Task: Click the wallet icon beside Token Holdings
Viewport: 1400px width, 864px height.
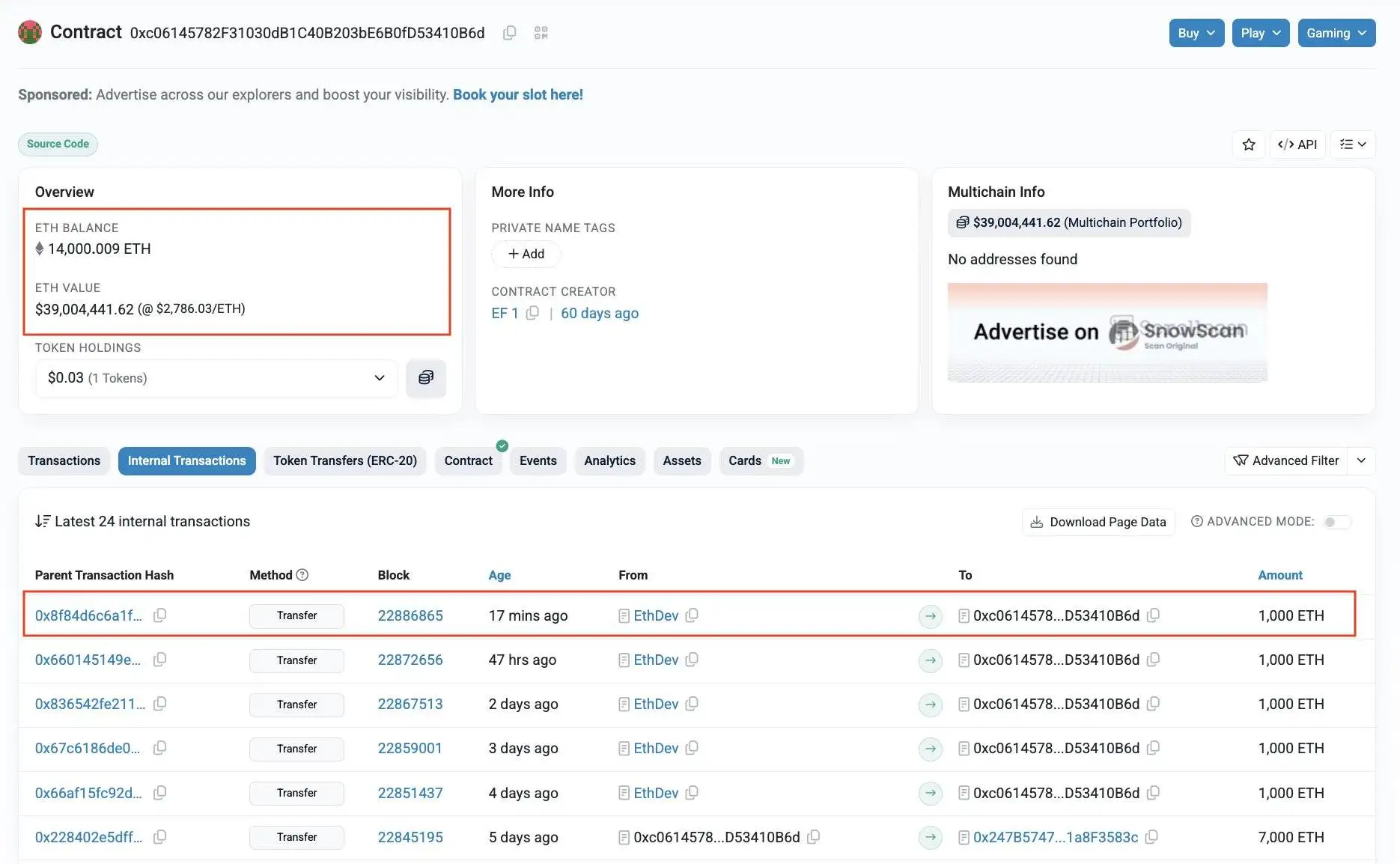Action: [426, 378]
